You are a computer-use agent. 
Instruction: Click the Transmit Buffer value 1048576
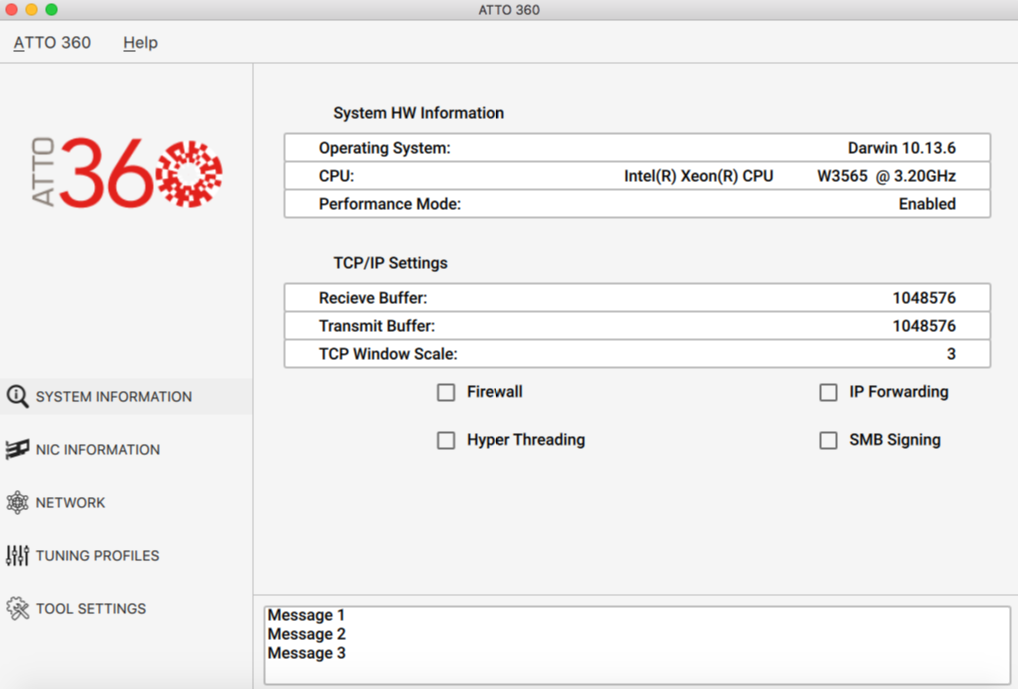[x=924, y=326]
